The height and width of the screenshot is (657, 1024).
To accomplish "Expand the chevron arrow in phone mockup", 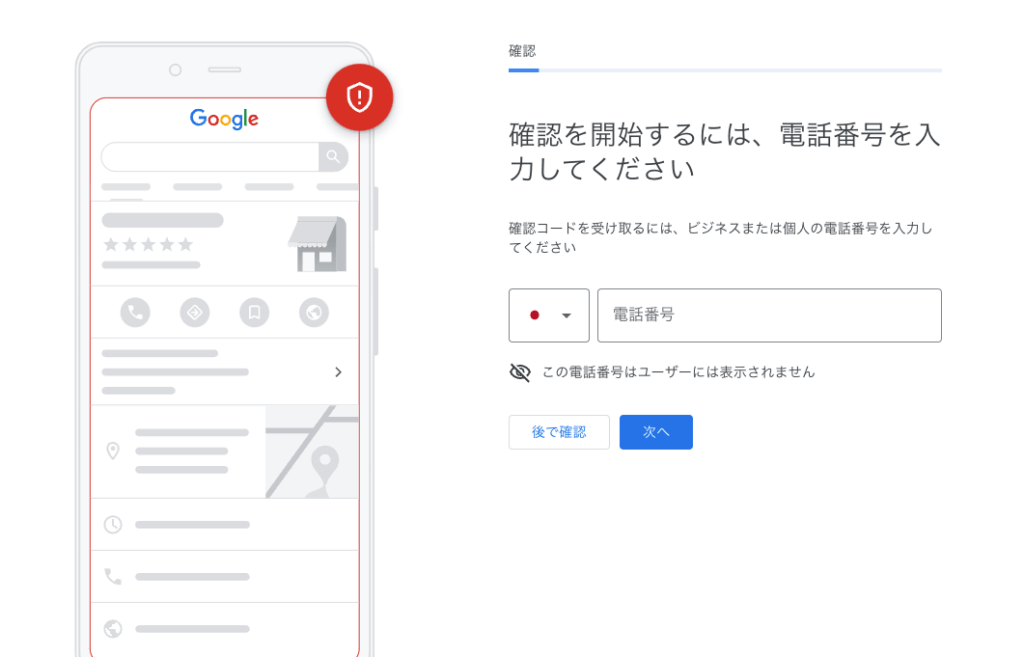I will click(x=338, y=372).
